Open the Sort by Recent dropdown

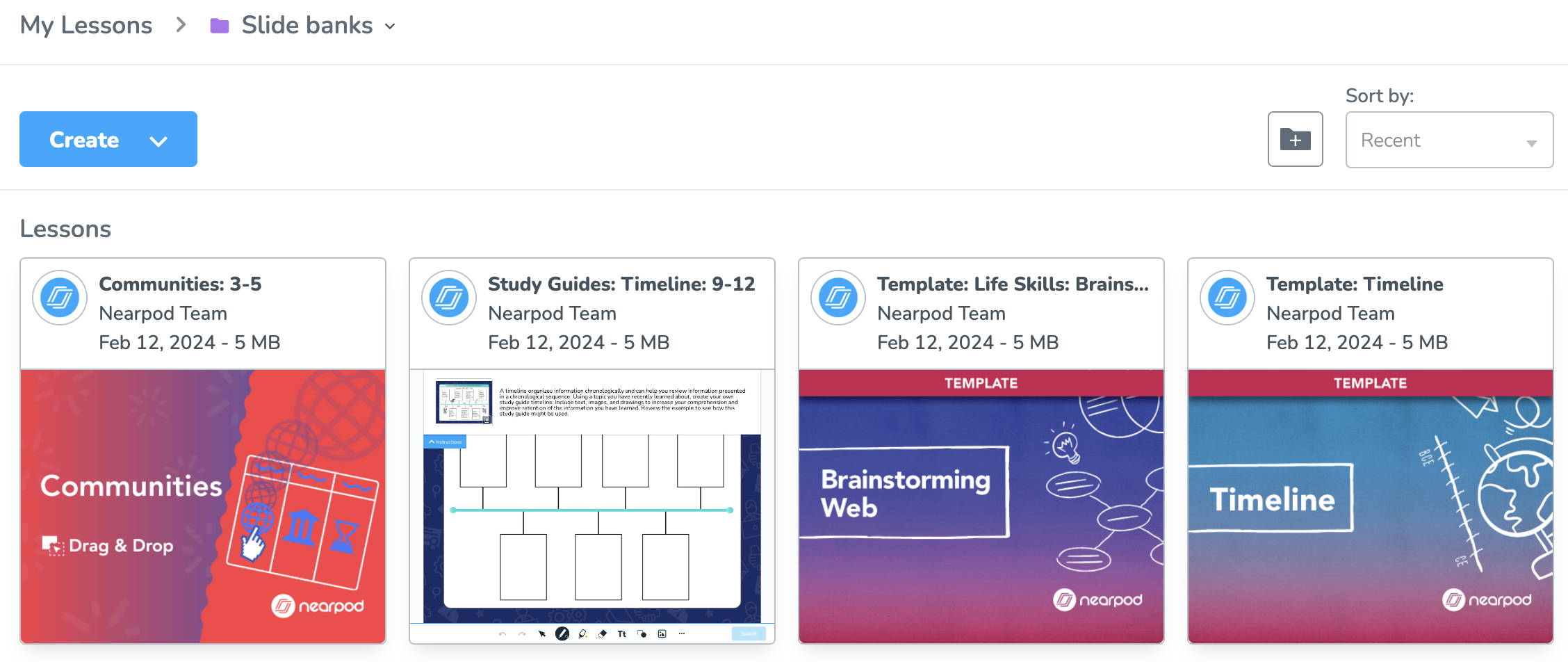click(1449, 140)
